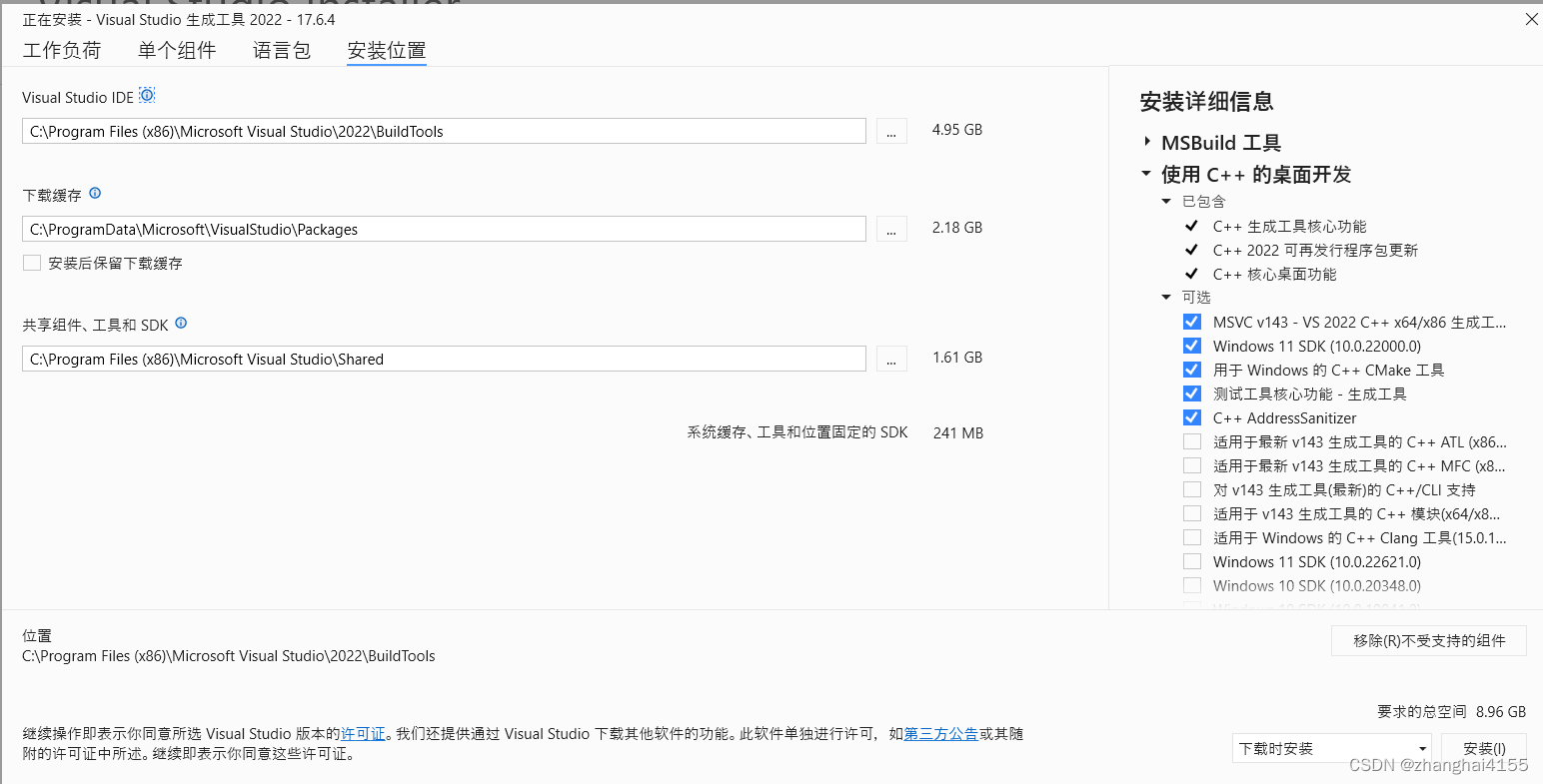Uncheck 用于 Windows 的 C++ CMake 工具

click(x=1191, y=370)
